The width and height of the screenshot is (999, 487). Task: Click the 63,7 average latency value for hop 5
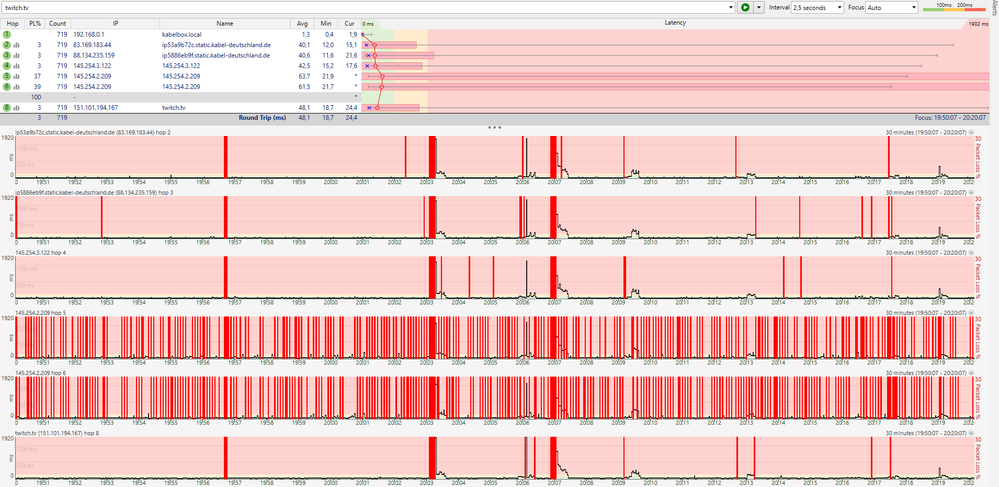pos(303,76)
